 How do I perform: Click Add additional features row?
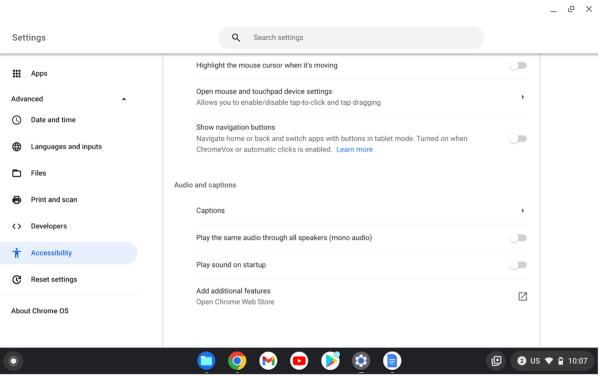click(x=362, y=296)
